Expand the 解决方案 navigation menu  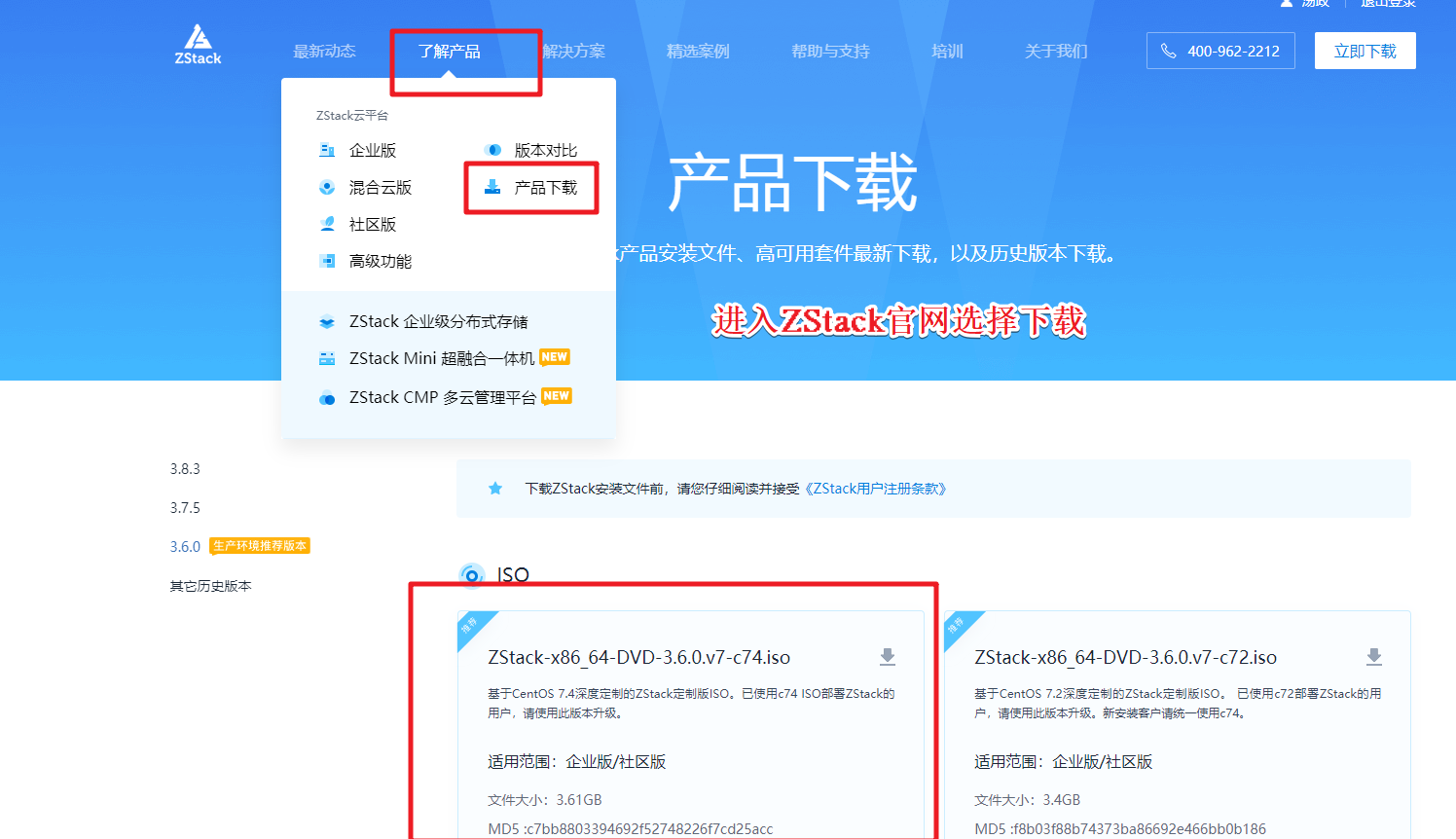point(575,51)
